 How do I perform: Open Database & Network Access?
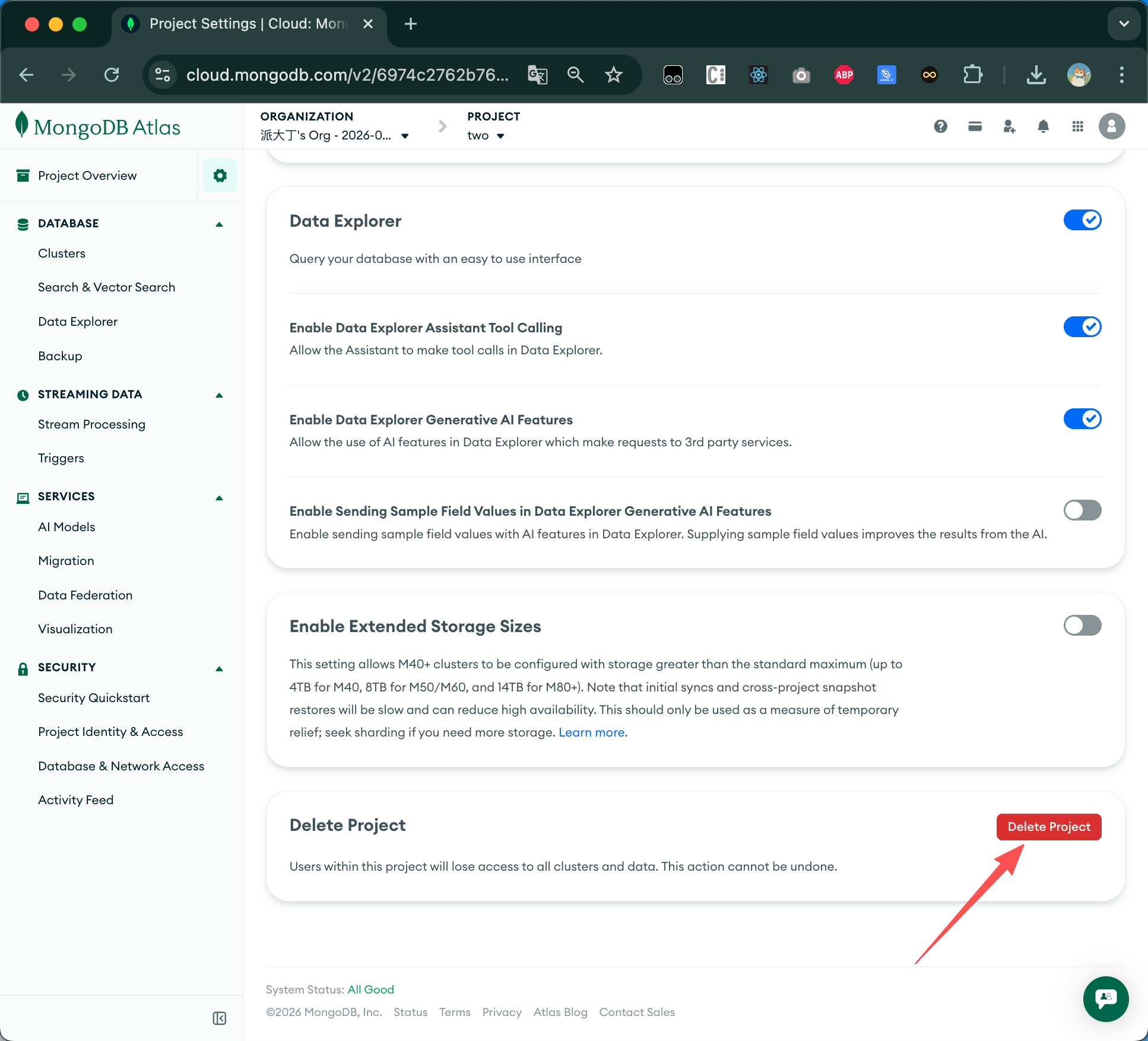tap(121, 766)
